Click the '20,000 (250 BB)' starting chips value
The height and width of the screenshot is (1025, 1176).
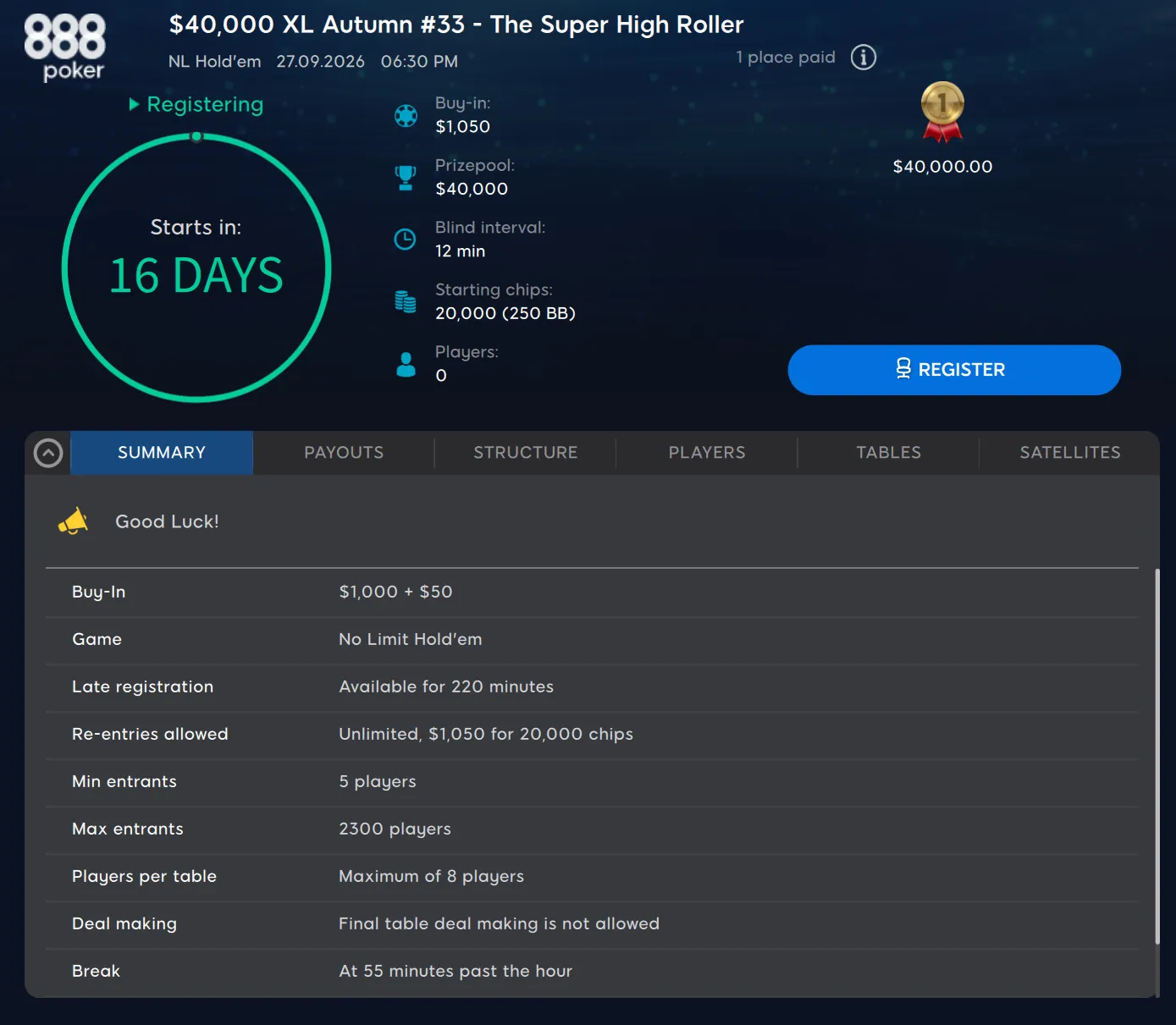[x=505, y=313]
